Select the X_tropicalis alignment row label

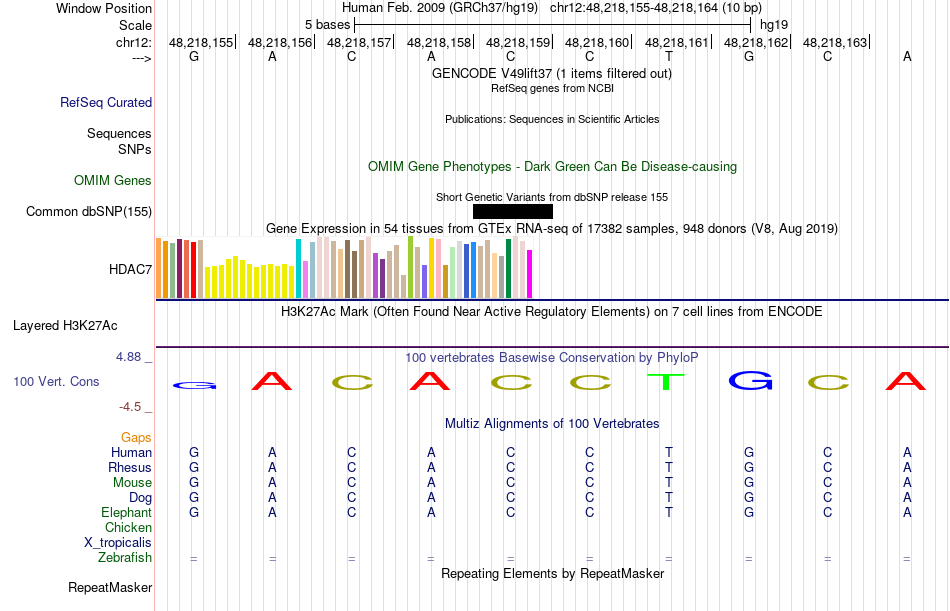pyautogui.click(x=118, y=543)
